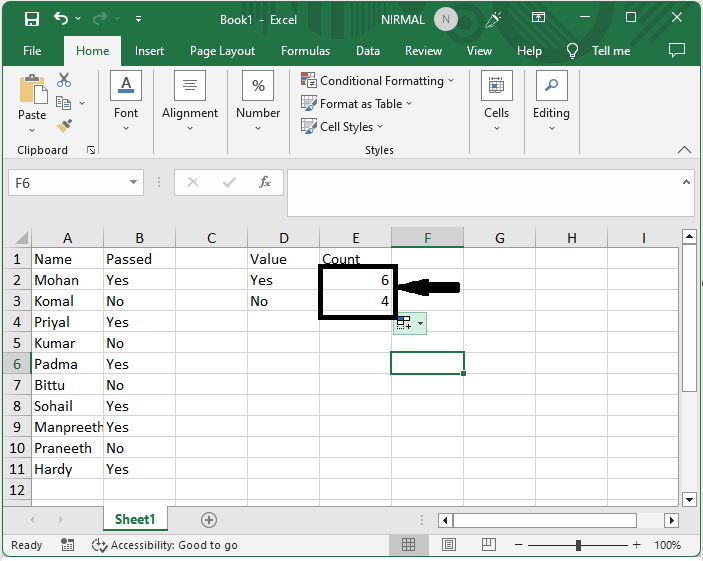This screenshot has height=561, width=703.
Task: Open Cell Styles gallery
Action: 343,126
